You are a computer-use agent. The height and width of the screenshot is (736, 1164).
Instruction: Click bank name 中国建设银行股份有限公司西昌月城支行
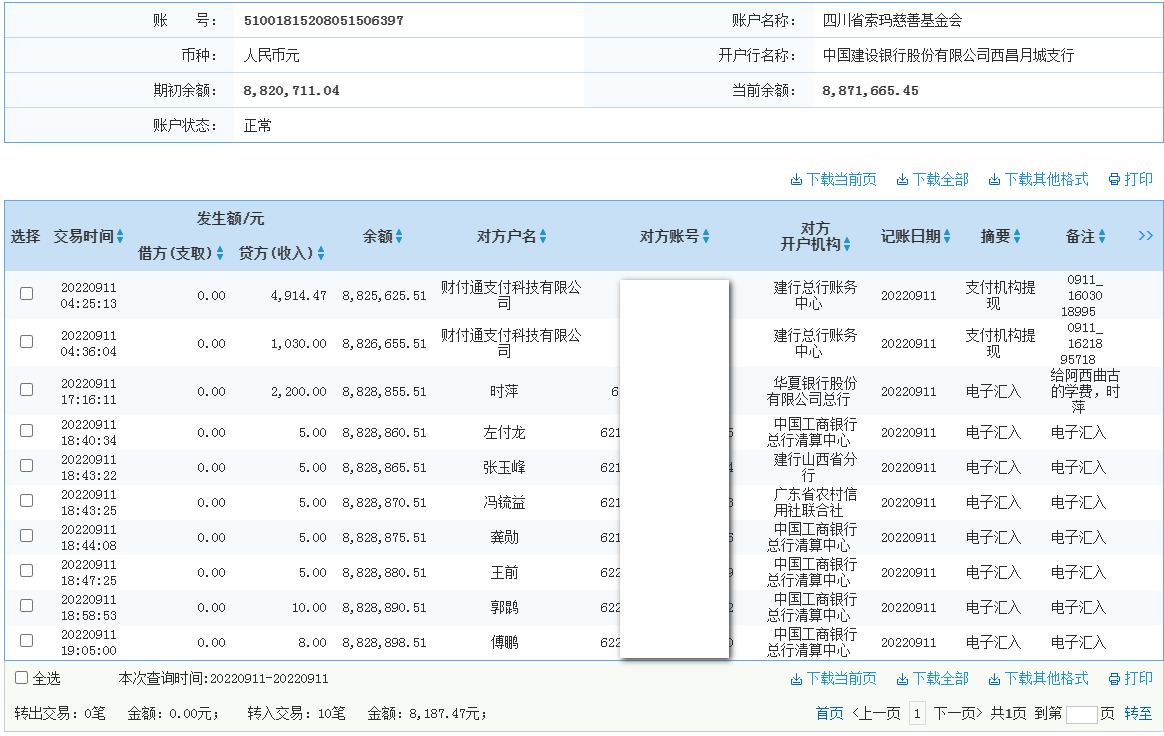point(948,56)
